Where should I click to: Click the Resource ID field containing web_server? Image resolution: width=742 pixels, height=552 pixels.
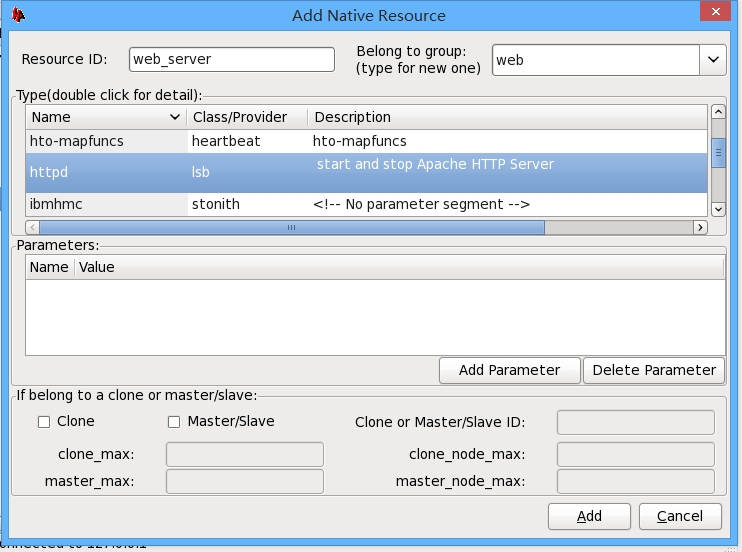[232, 59]
